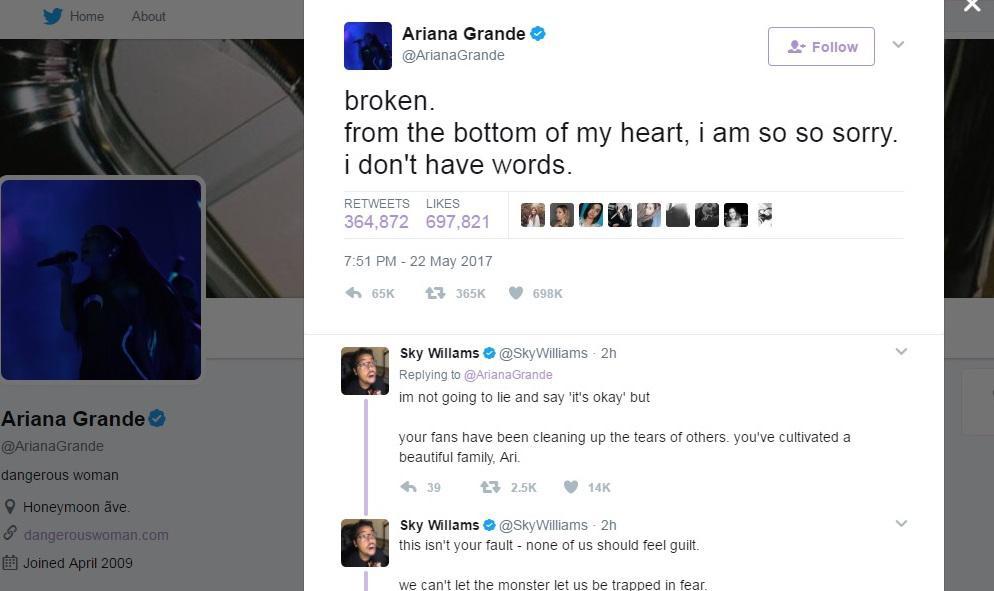View the 364,872 retweets count
The width and height of the screenshot is (994, 591).
pos(377,221)
